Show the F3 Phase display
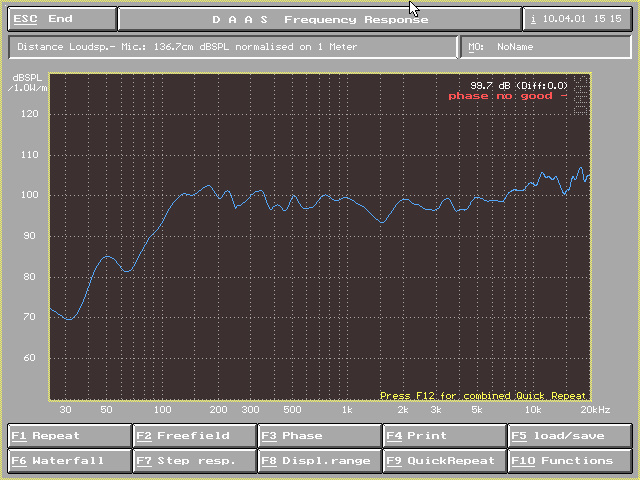Viewport: 640px width, 480px height. (x=319, y=435)
